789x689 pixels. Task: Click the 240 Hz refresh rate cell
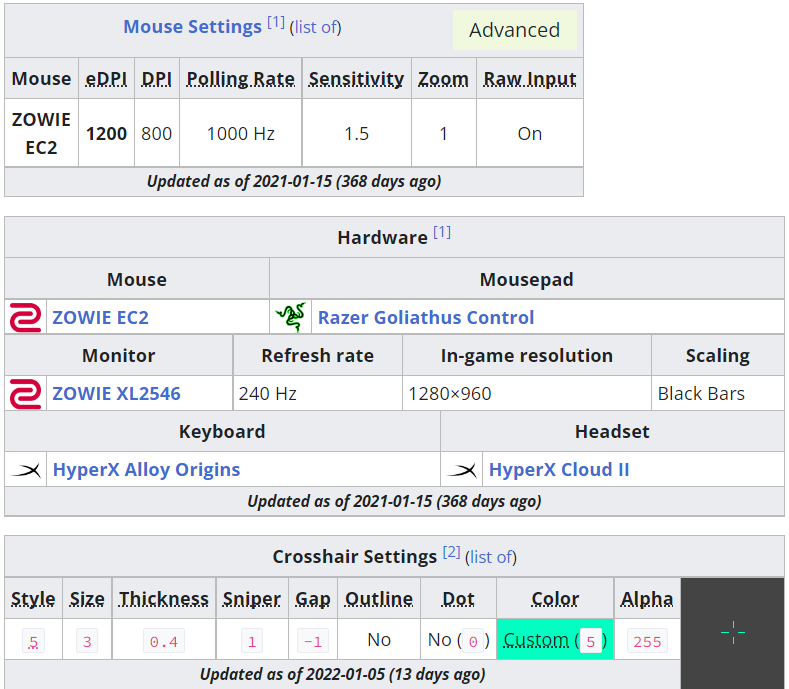click(318, 394)
